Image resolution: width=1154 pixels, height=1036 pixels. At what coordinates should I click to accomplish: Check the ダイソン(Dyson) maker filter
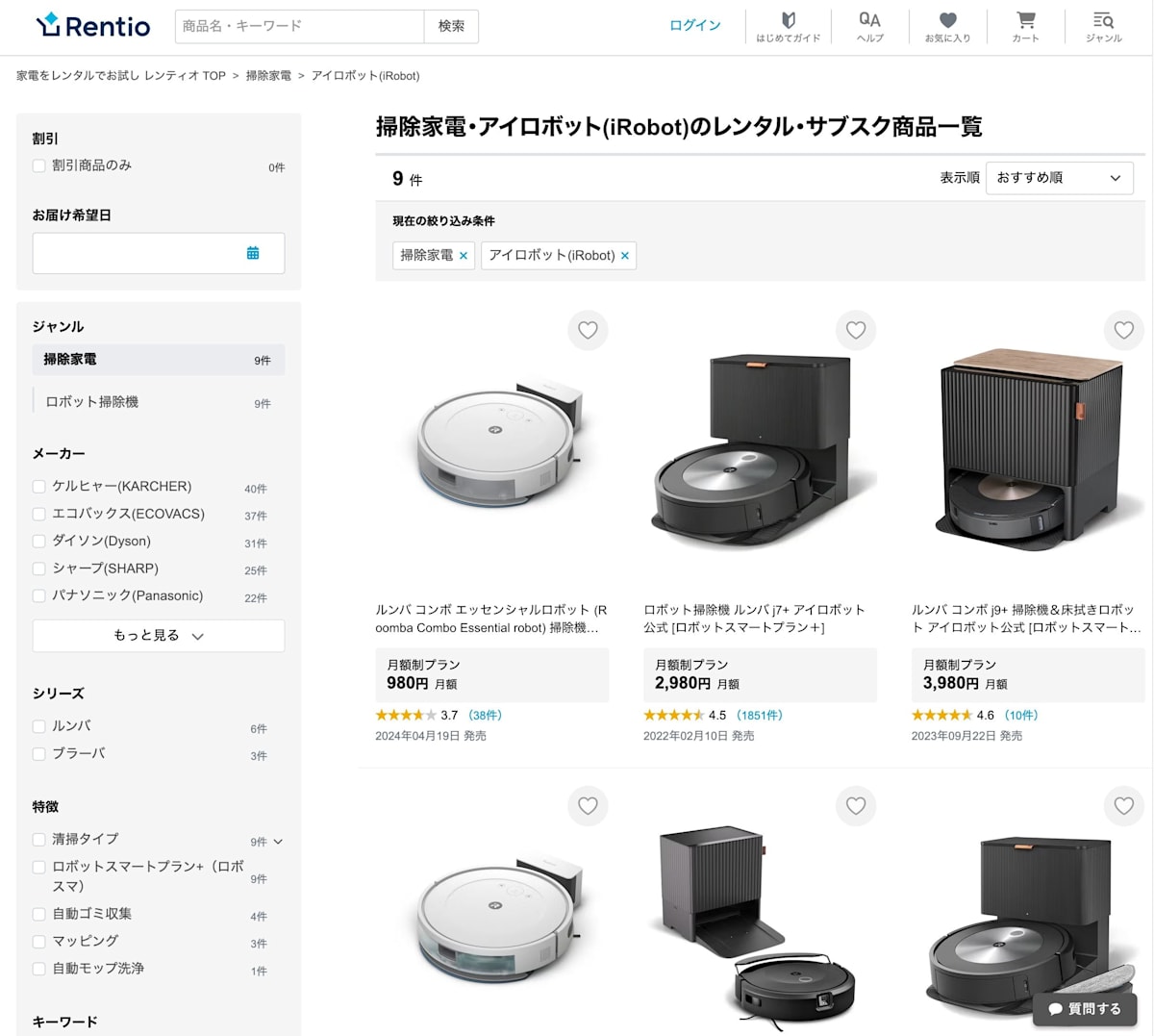(39, 542)
